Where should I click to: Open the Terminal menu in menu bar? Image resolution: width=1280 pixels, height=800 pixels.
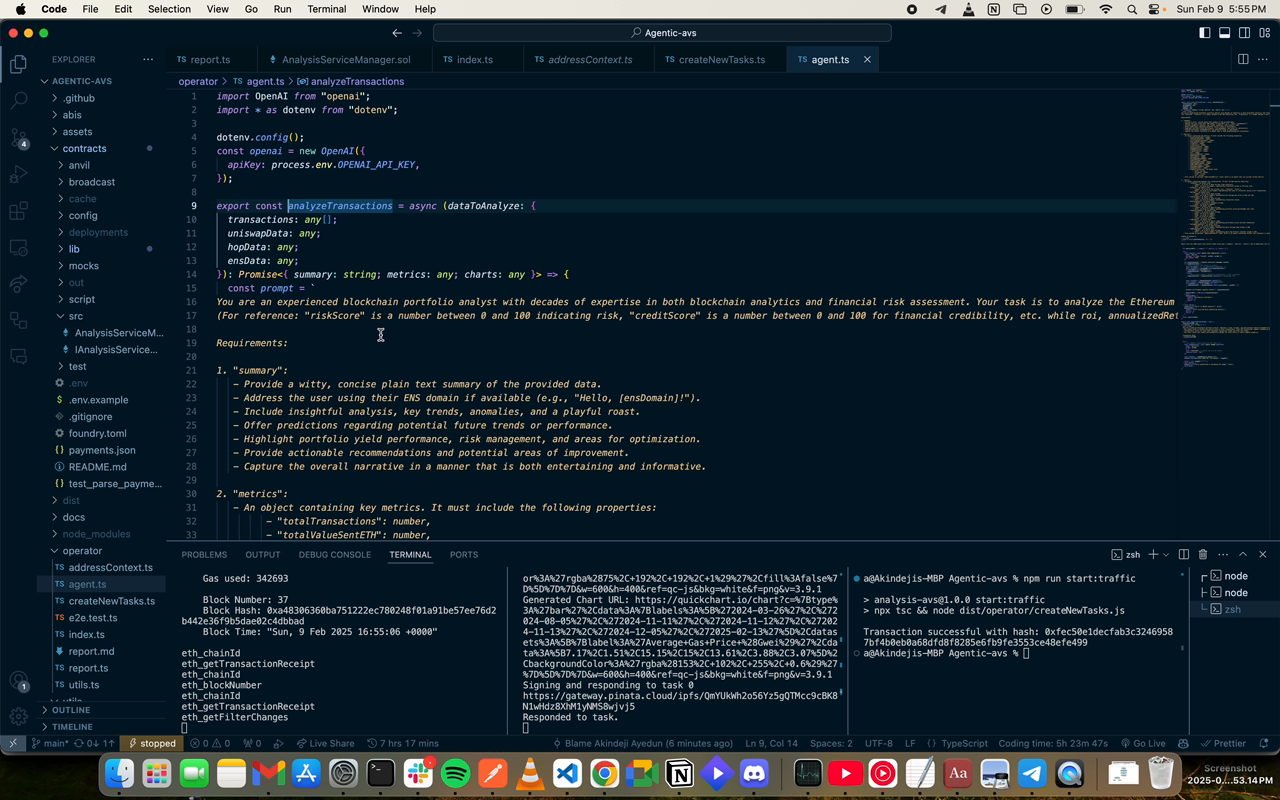(326, 9)
